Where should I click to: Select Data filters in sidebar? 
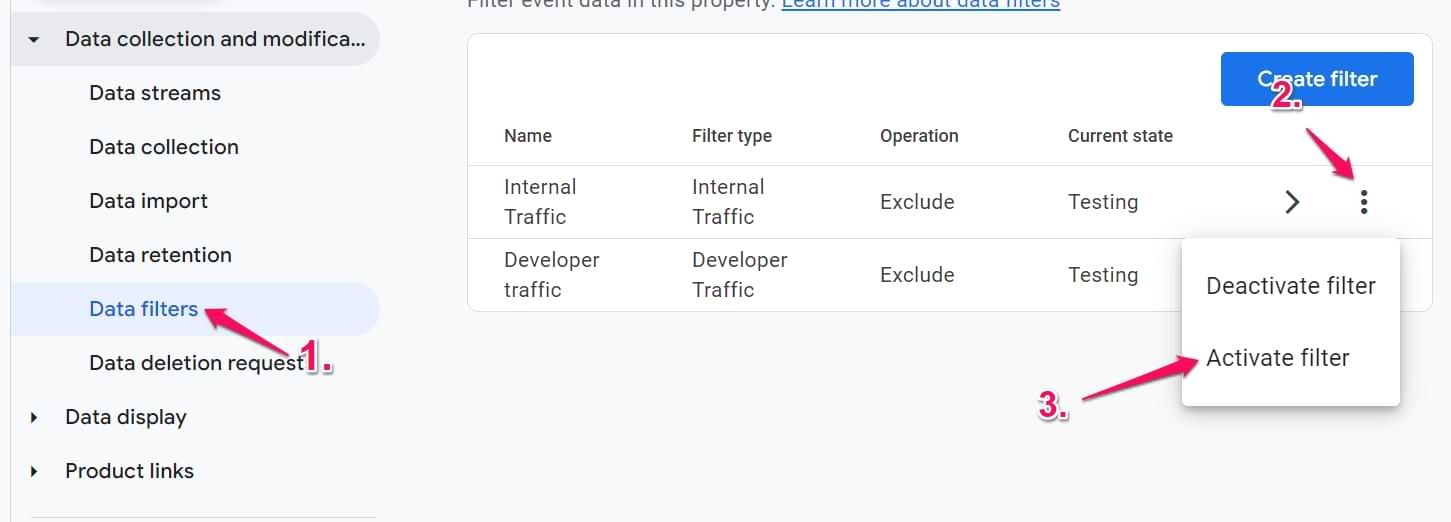coord(143,309)
